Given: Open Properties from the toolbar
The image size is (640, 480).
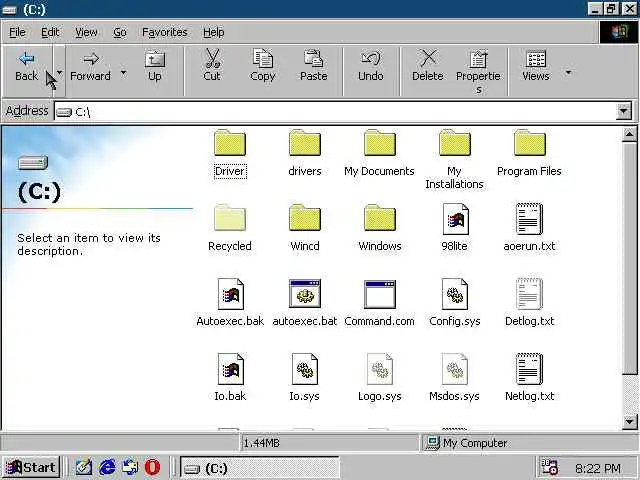Looking at the screenshot, I should 478,70.
